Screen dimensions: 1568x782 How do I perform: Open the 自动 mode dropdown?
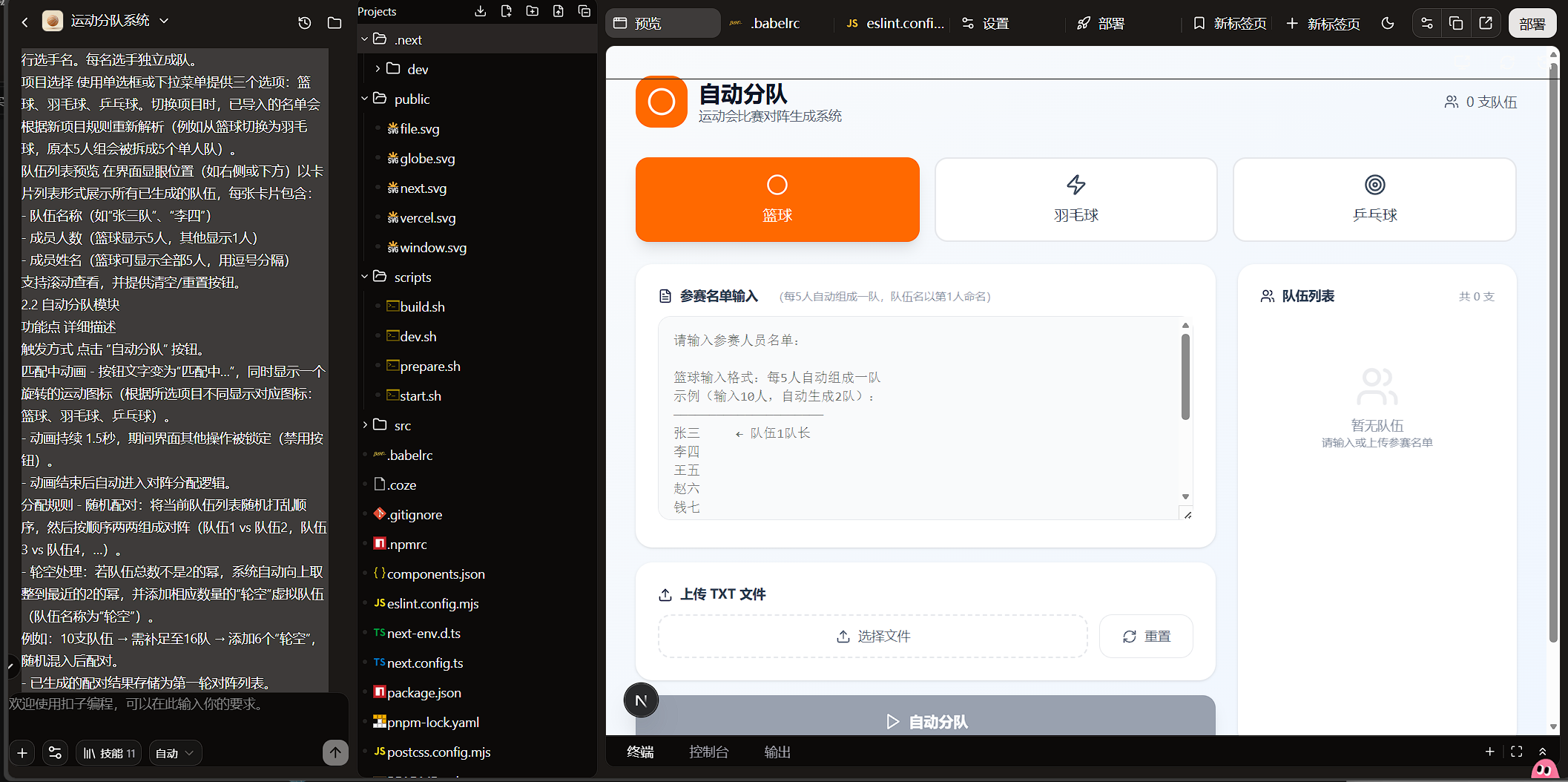point(175,753)
